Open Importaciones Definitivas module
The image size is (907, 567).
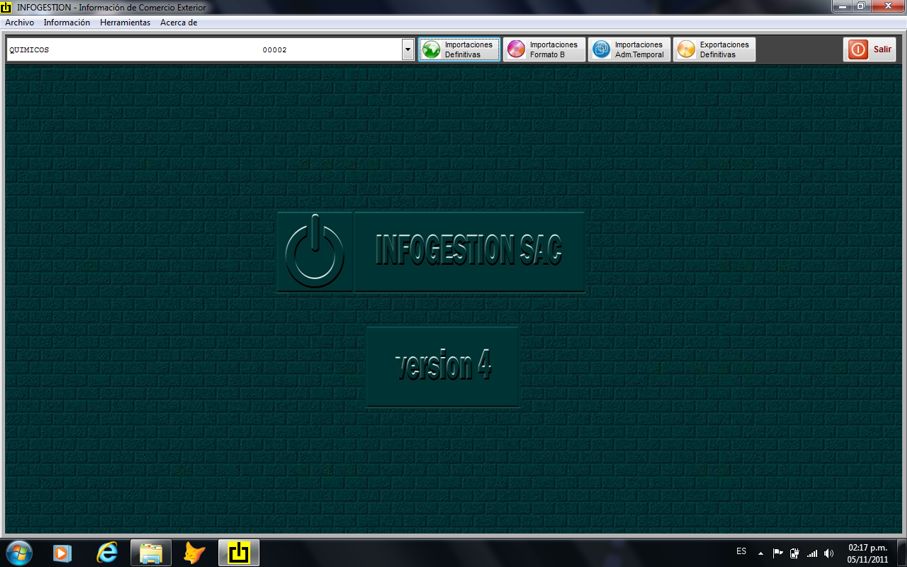pos(459,50)
